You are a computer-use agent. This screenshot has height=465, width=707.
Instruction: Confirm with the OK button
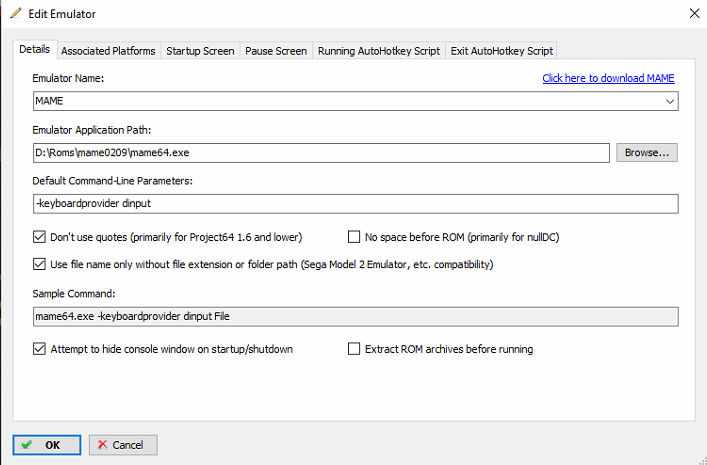[x=47, y=445]
